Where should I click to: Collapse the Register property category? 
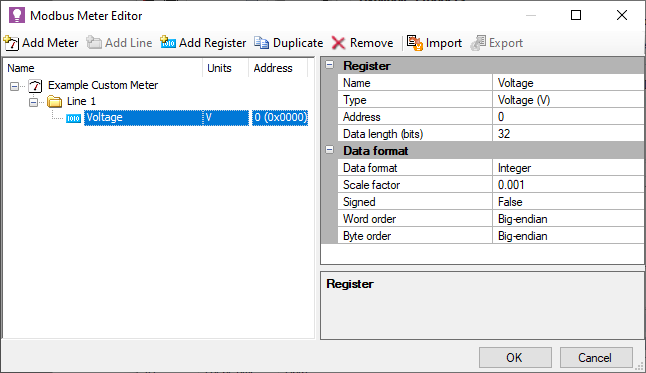click(330, 65)
